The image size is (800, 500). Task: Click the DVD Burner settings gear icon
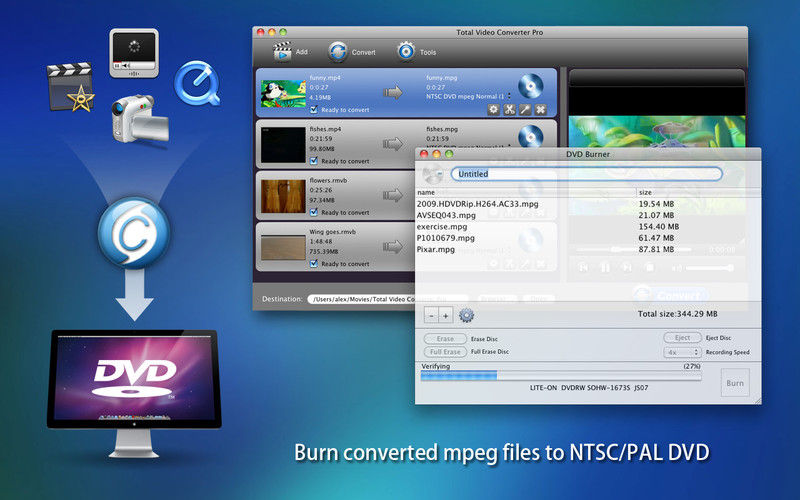click(x=466, y=315)
